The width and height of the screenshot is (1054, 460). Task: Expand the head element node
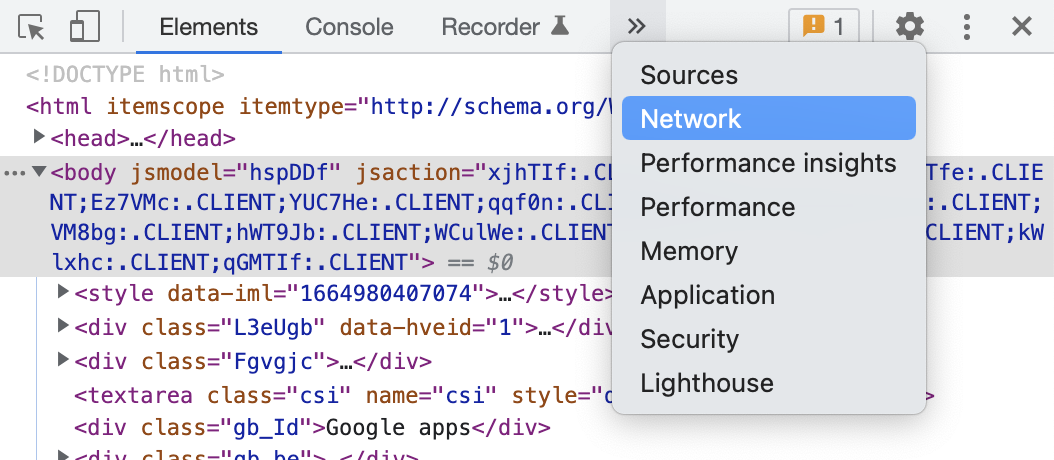40,137
